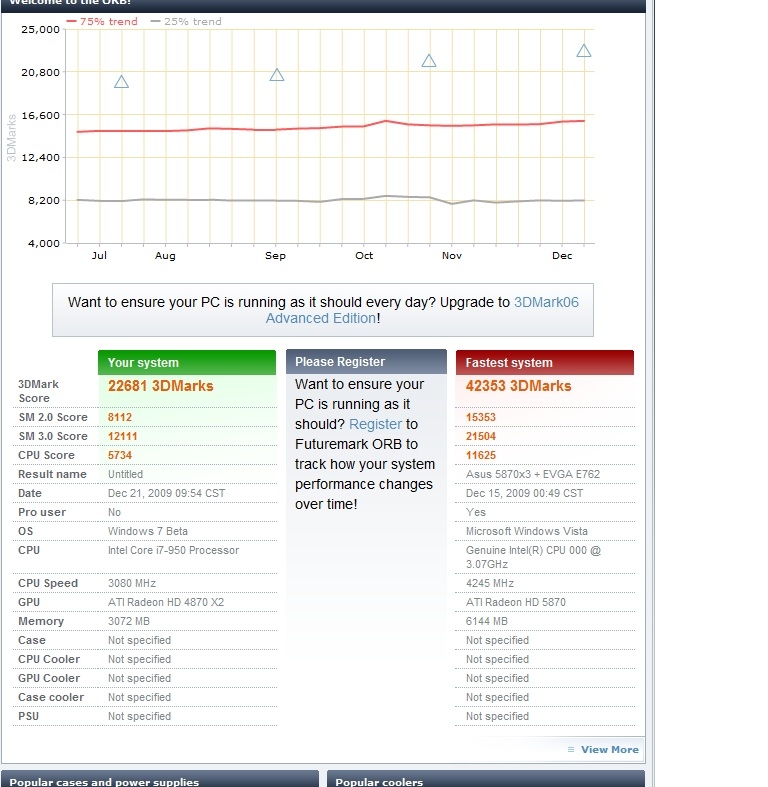
Task: Click the triangle marker above September
Action: click(x=277, y=75)
